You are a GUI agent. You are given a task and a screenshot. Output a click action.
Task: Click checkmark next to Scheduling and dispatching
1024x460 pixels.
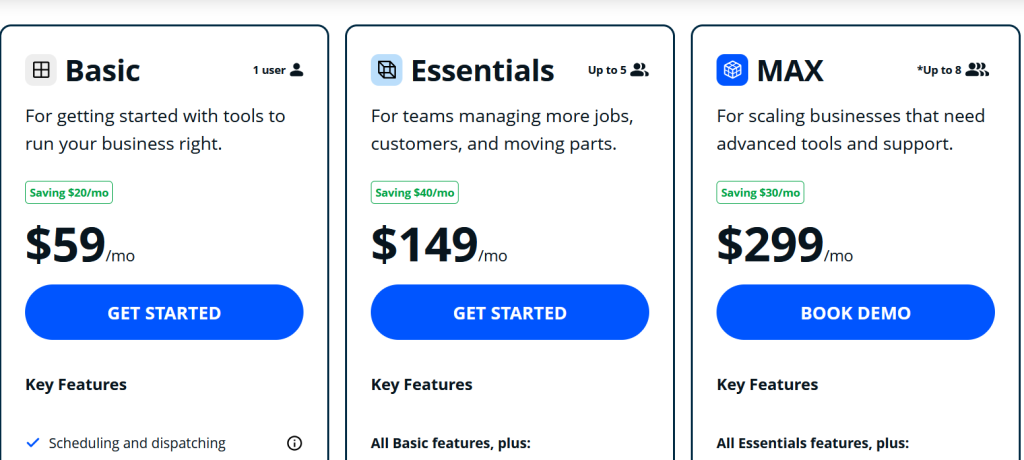[x=33, y=443]
